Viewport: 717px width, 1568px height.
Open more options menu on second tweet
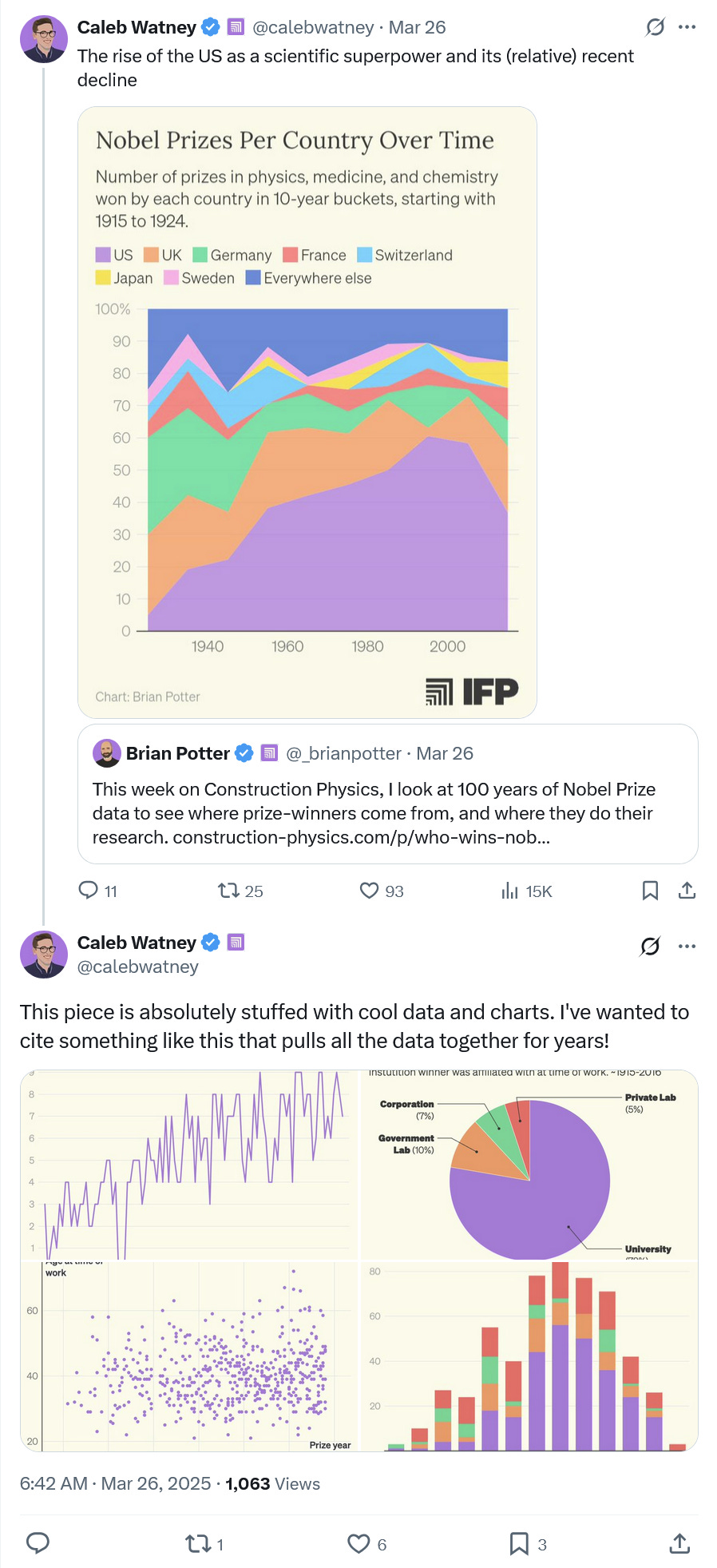click(687, 947)
